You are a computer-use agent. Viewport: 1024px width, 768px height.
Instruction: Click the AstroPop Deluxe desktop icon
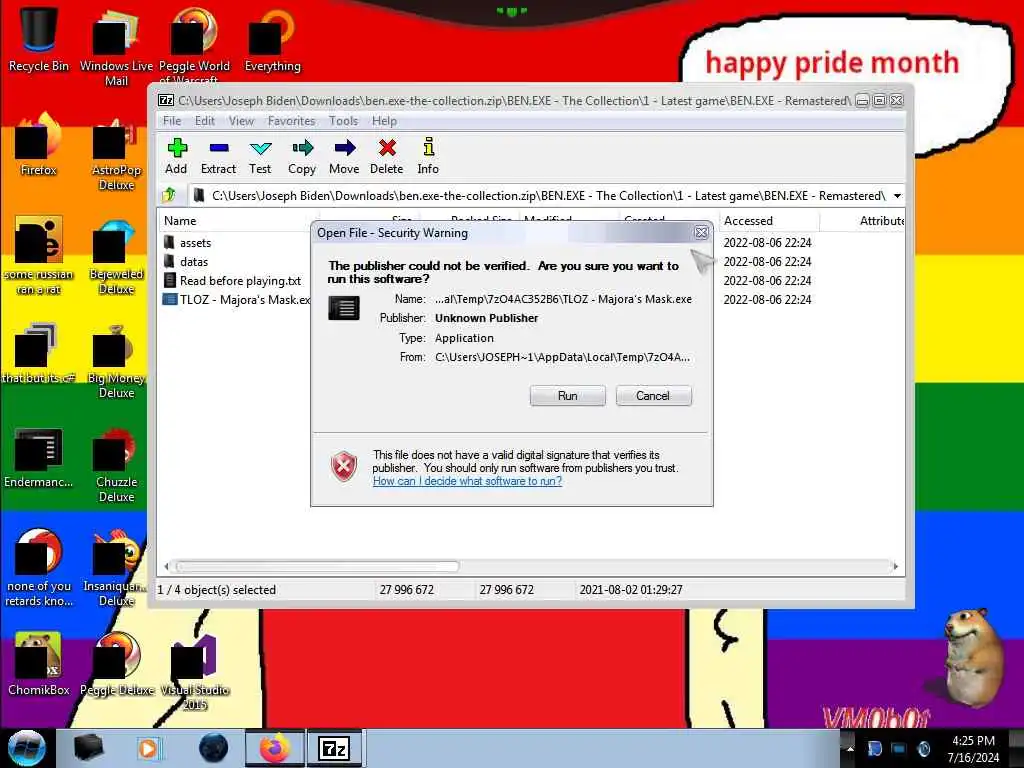point(116,152)
